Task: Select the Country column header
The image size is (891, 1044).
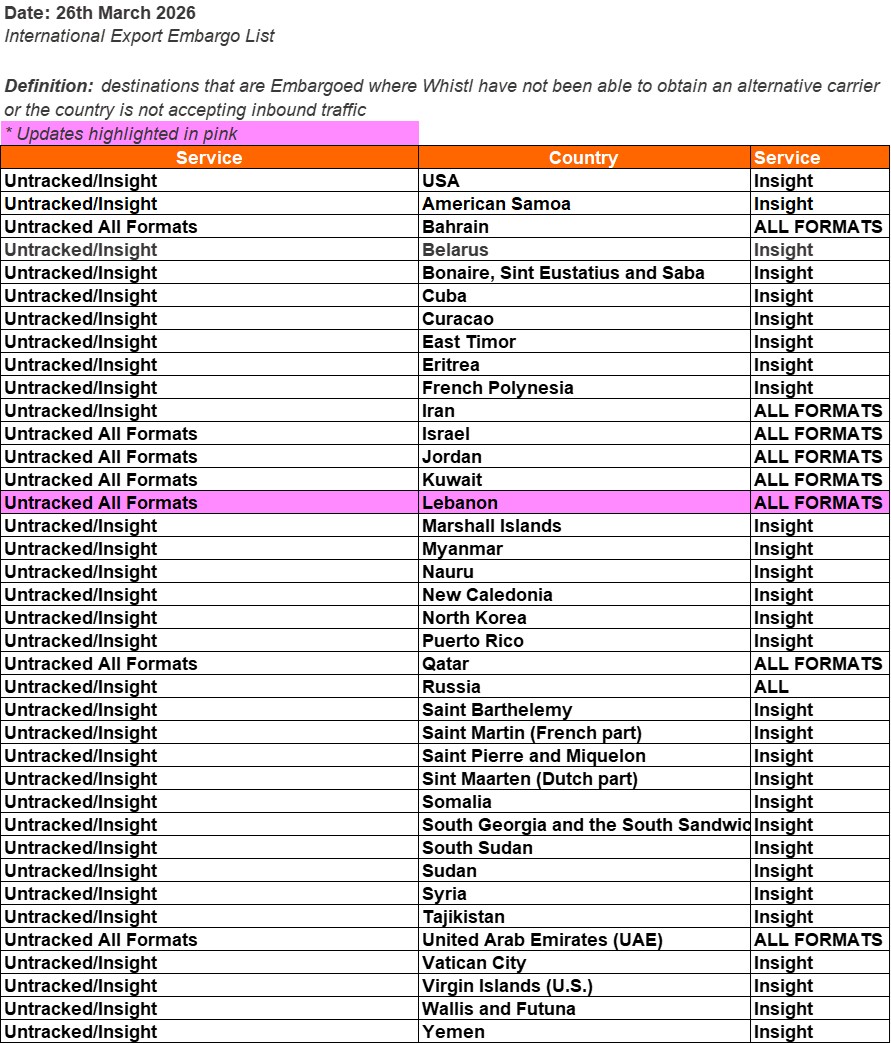Action: 584,157
